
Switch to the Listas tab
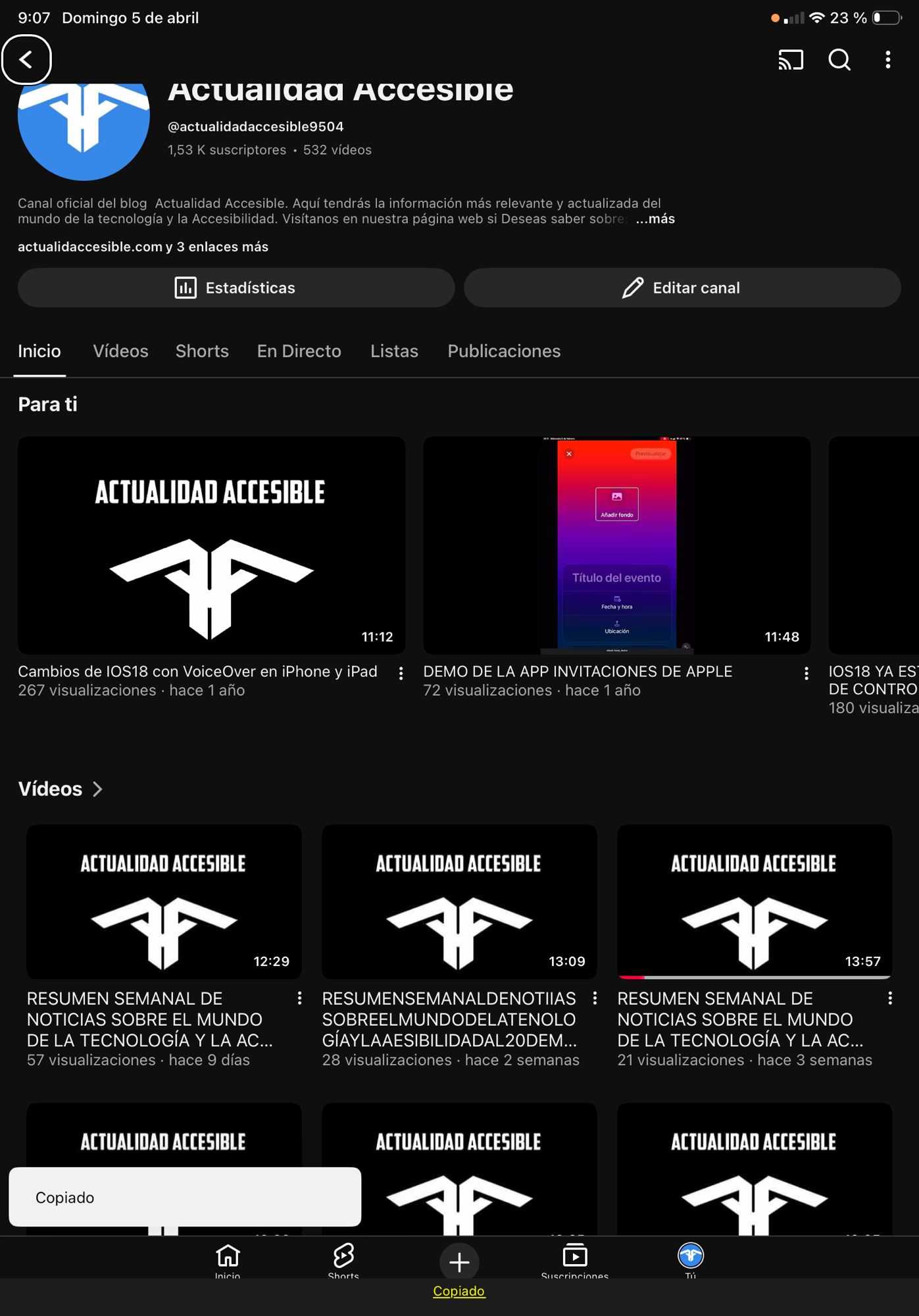tap(394, 351)
